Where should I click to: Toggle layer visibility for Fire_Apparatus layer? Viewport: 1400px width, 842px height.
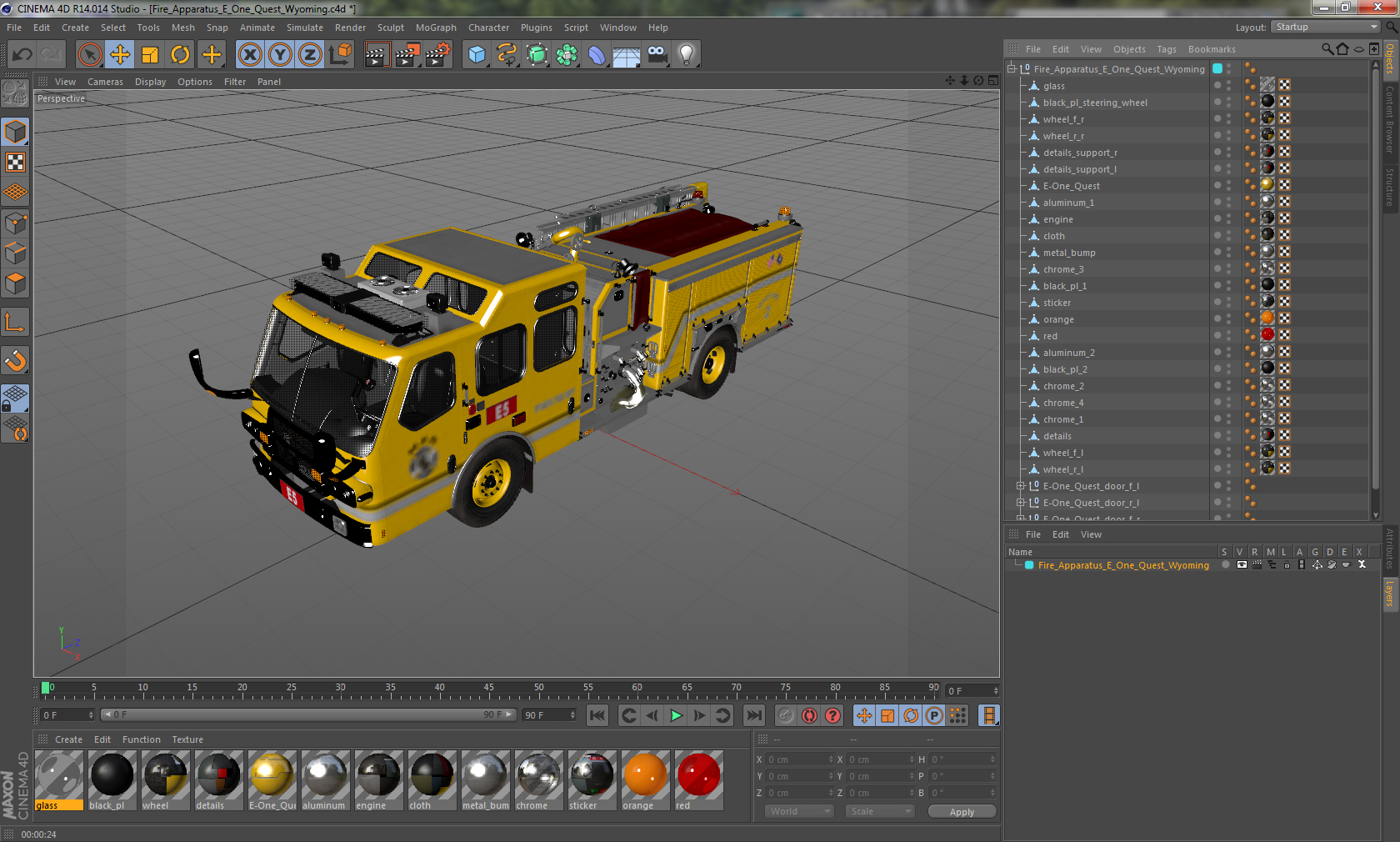point(1242,565)
